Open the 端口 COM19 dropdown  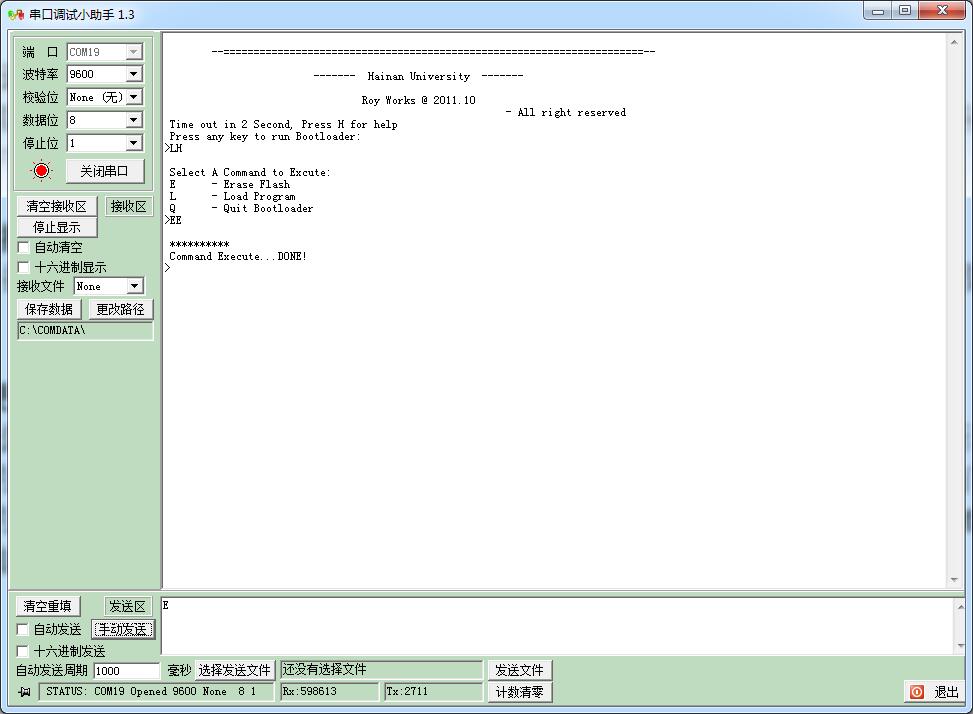(x=133, y=52)
